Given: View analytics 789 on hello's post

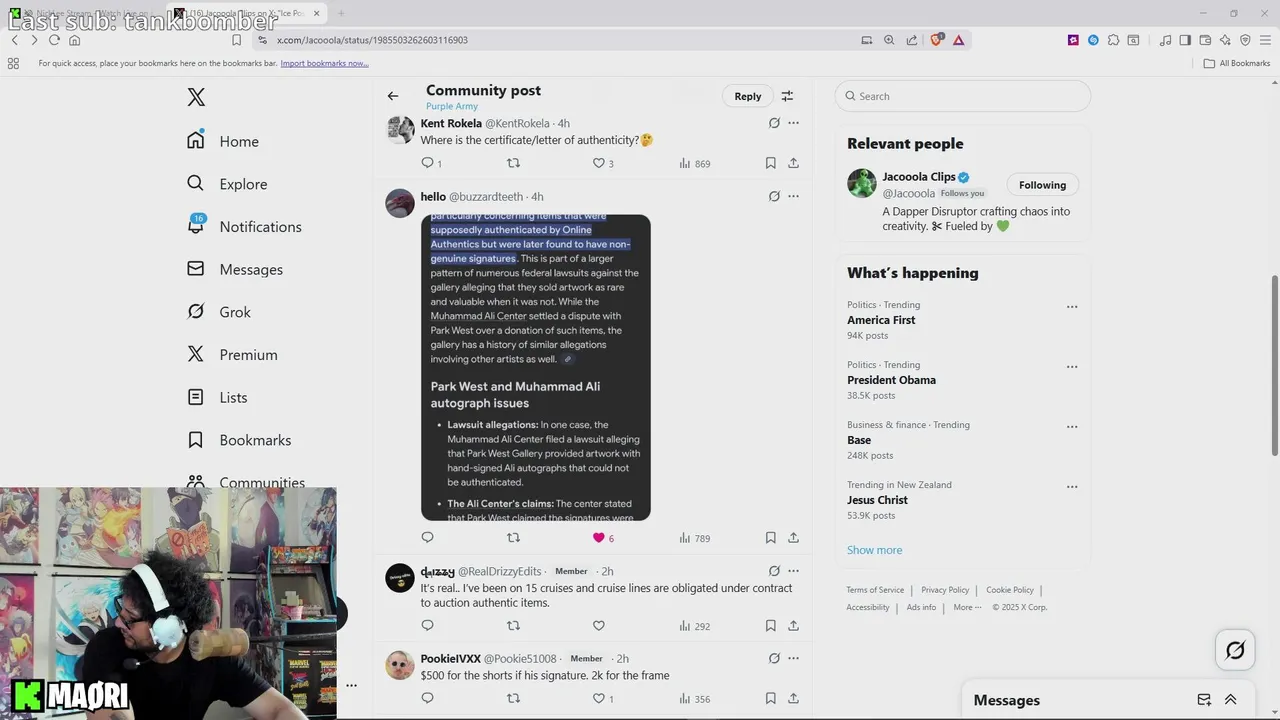Looking at the screenshot, I should (694, 538).
